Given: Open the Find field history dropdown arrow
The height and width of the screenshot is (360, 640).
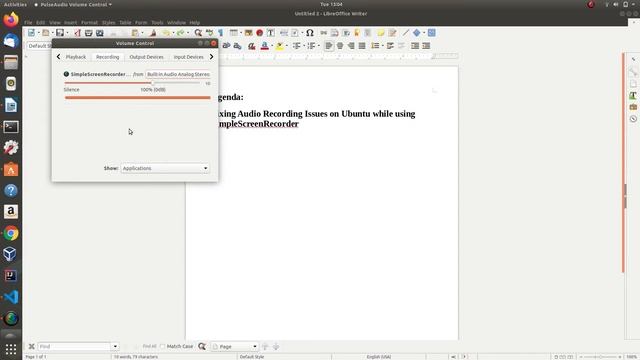Looking at the screenshot, I should coord(115,347).
